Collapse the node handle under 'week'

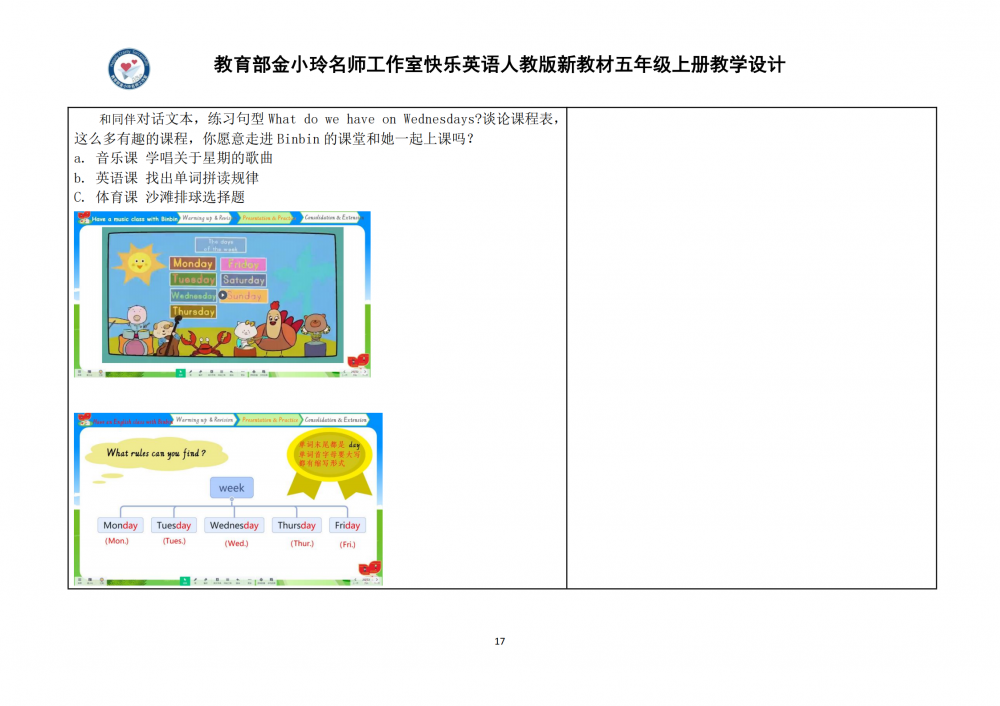pyautogui.click(x=232, y=501)
